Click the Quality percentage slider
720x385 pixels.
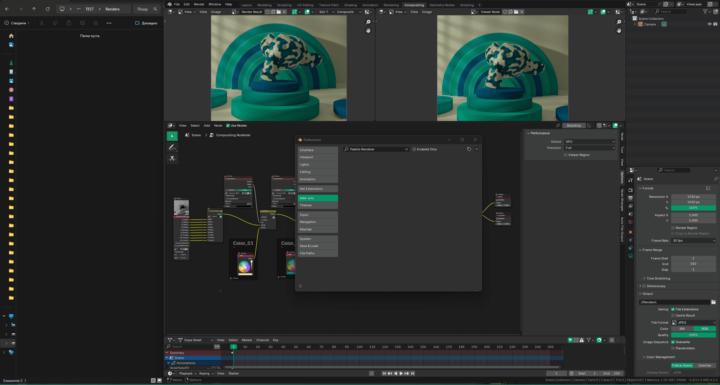(x=693, y=335)
